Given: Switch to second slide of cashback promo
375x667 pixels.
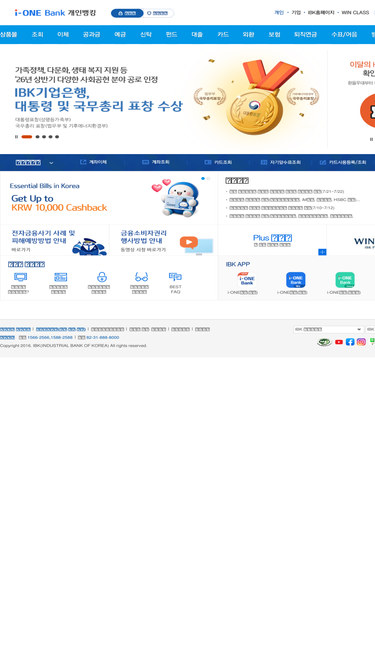Looking at the screenshot, I should pyautogui.click(x=208, y=179).
